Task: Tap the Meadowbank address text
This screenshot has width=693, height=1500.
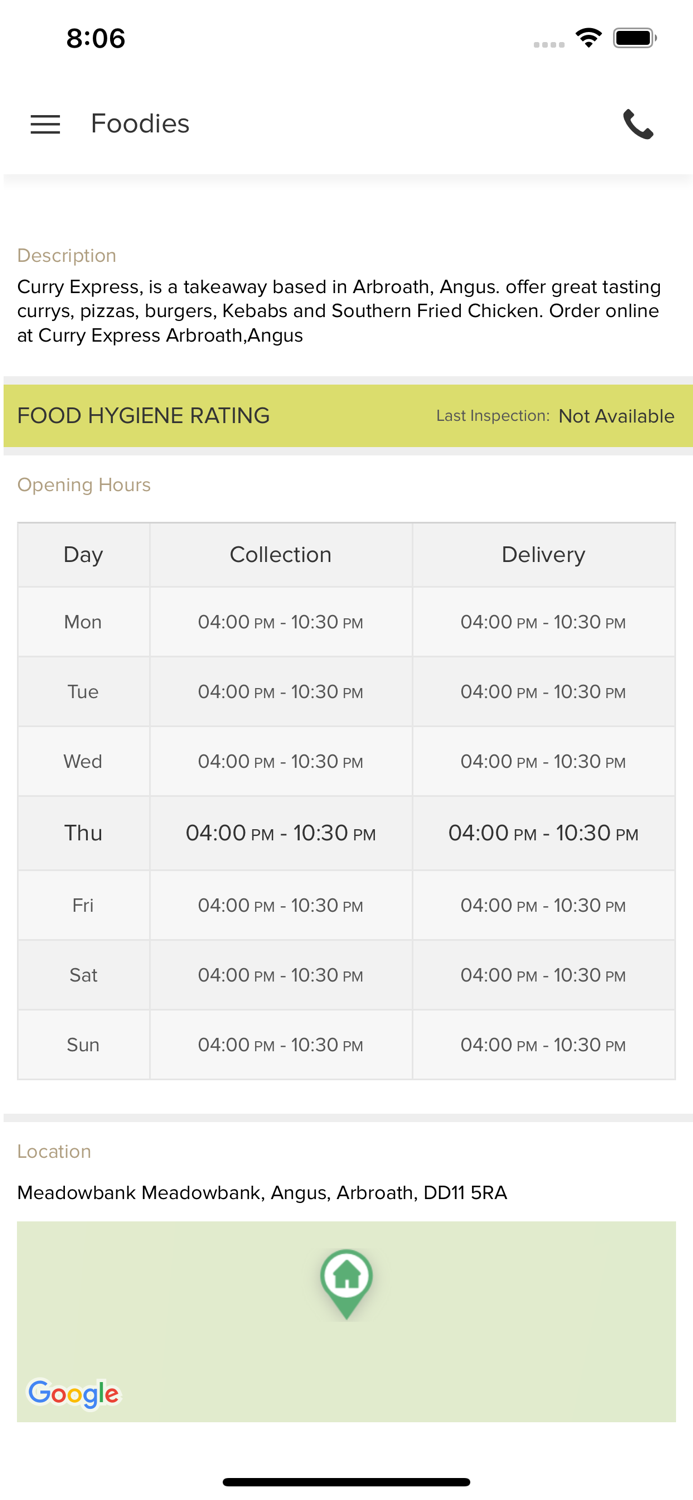Action: click(x=262, y=1193)
